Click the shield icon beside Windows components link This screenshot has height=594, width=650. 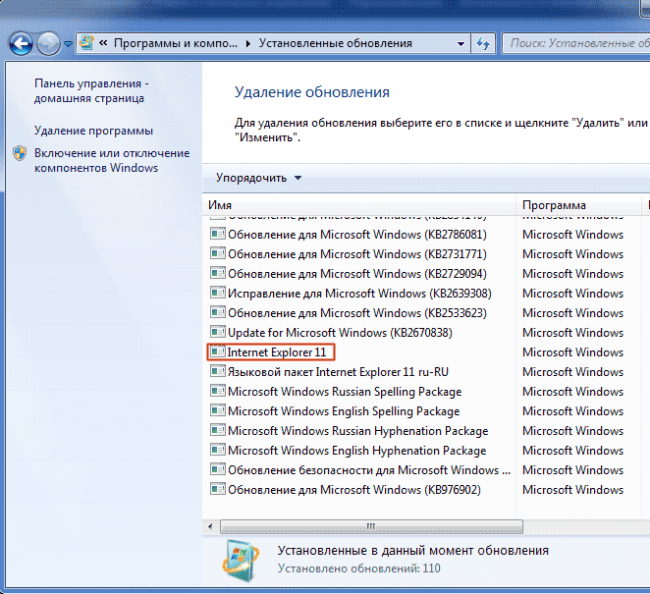[19, 153]
